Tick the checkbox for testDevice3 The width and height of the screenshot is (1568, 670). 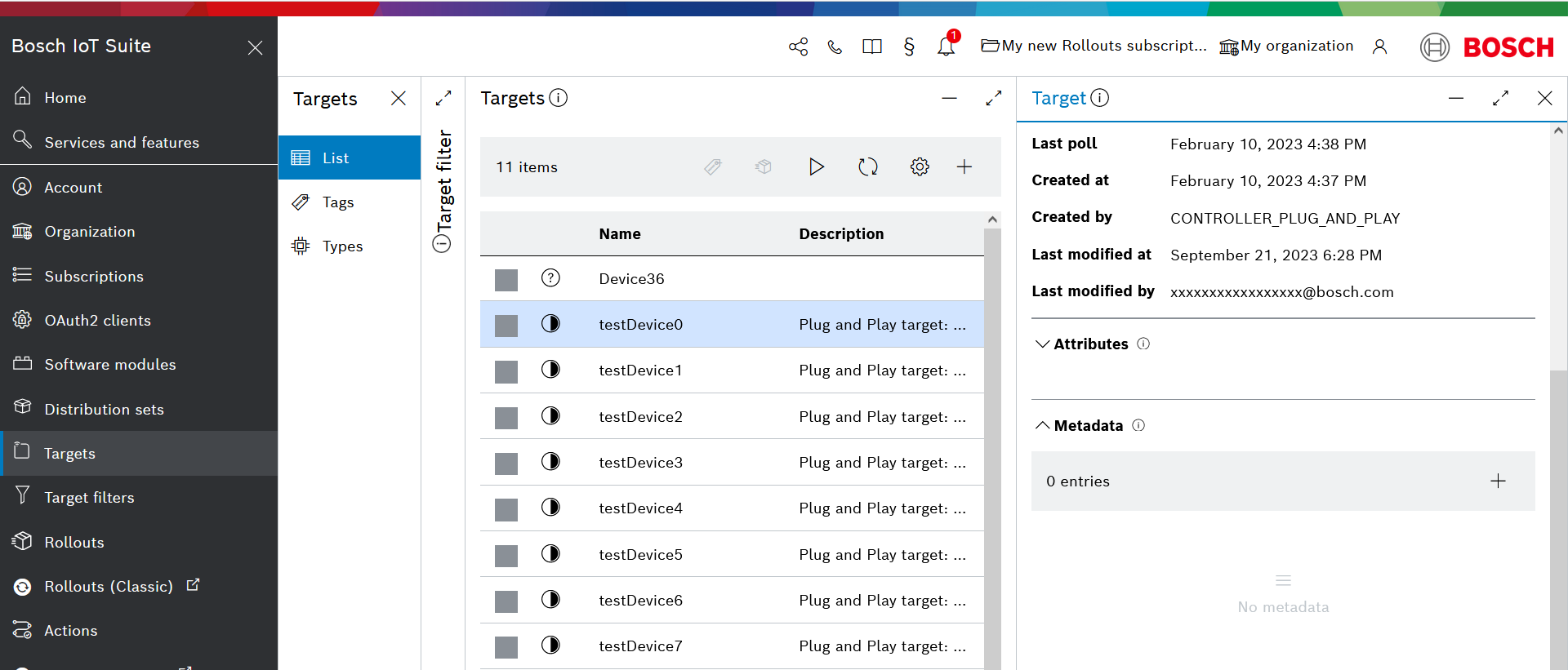pyautogui.click(x=506, y=464)
